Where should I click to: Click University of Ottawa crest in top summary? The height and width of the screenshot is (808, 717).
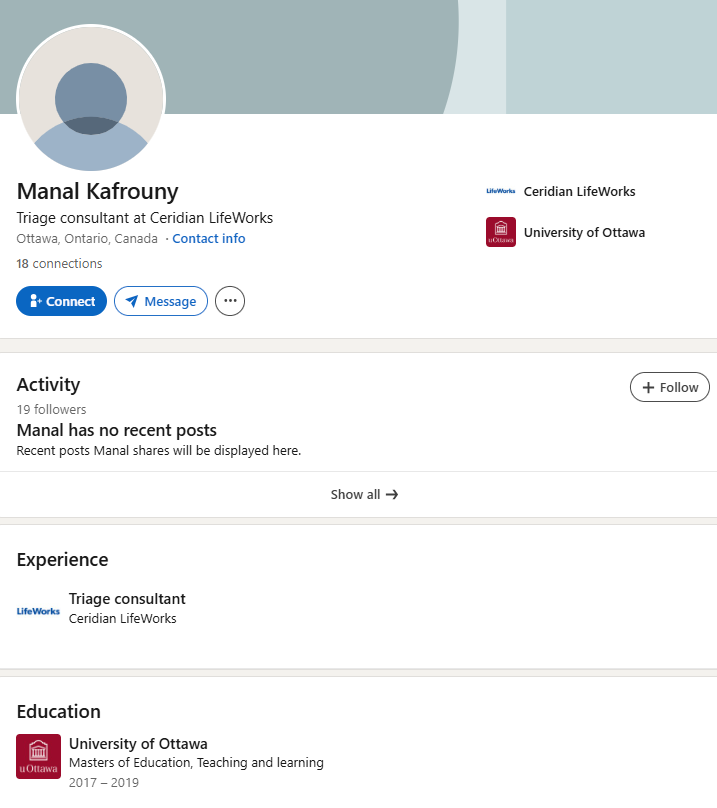501,232
